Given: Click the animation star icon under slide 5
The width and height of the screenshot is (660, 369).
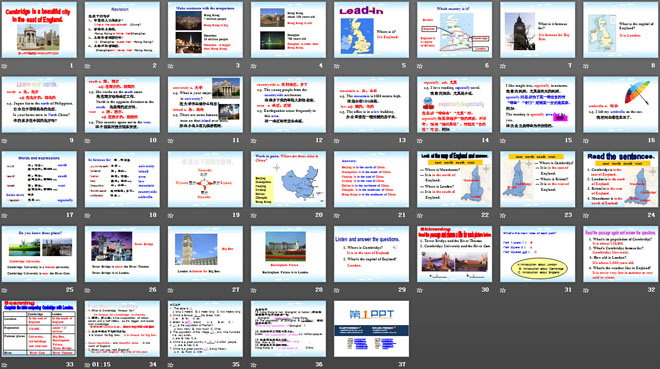Looking at the screenshot, I should click(x=337, y=66).
